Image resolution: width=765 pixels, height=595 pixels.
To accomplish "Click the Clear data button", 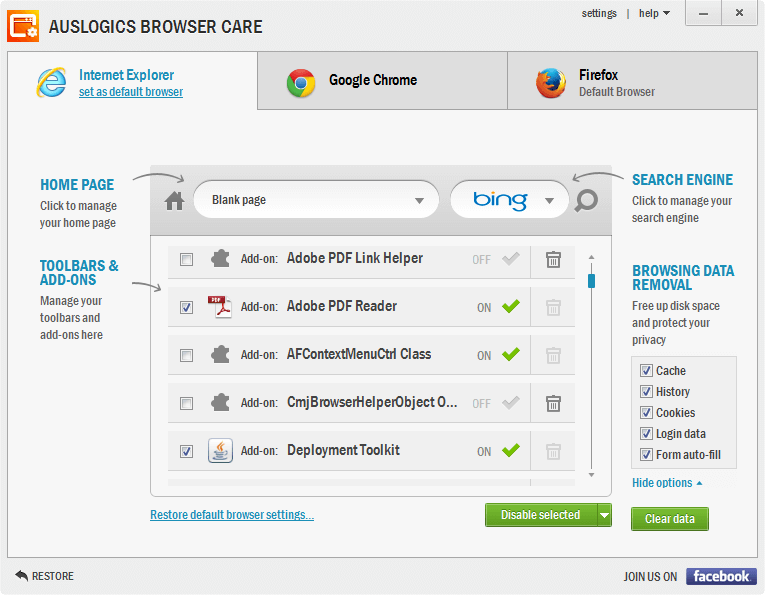I will pyautogui.click(x=669, y=519).
